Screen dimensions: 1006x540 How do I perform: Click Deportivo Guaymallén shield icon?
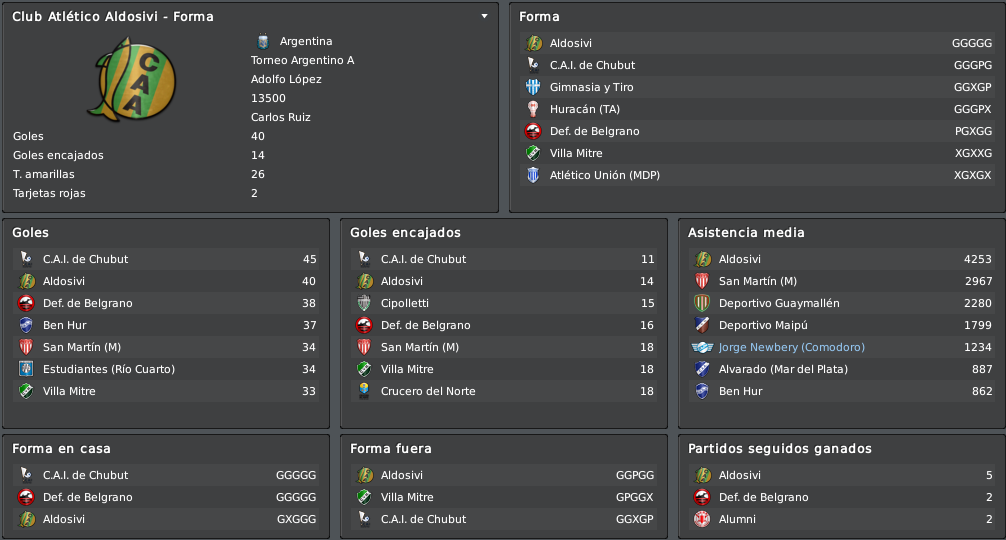703,303
